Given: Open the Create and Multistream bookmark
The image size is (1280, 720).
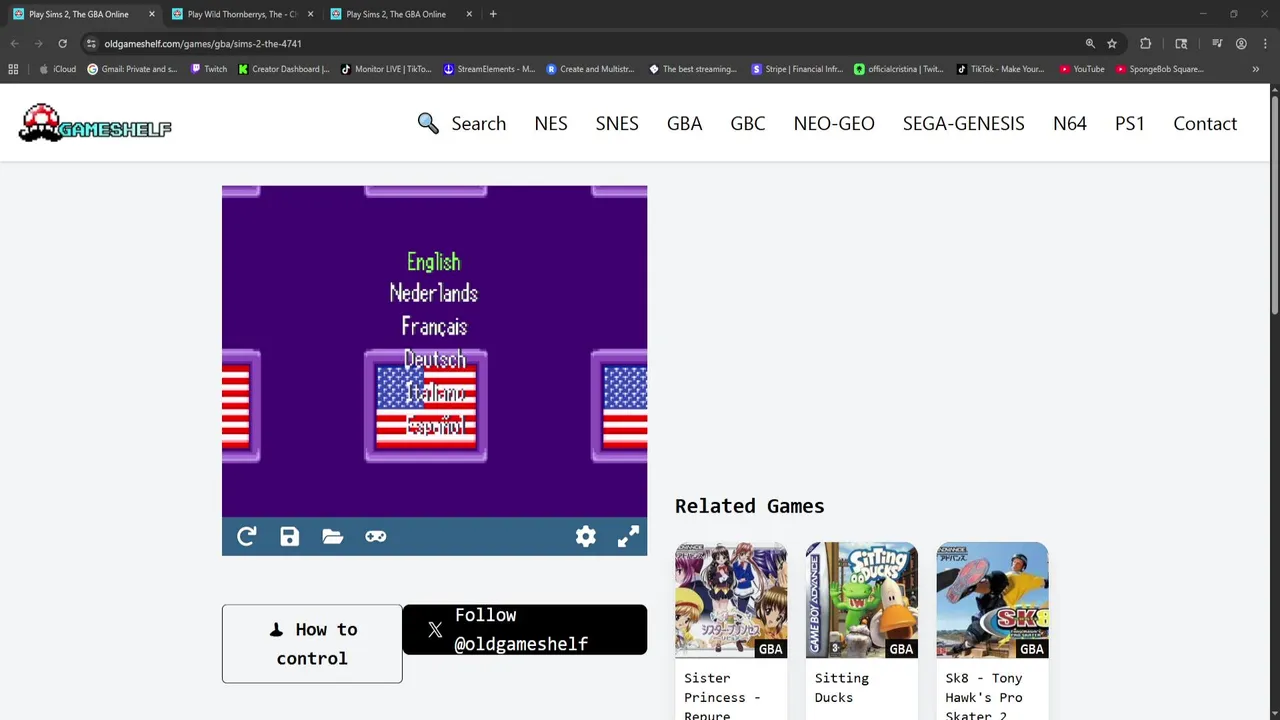Looking at the screenshot, I should click(591, 69).
